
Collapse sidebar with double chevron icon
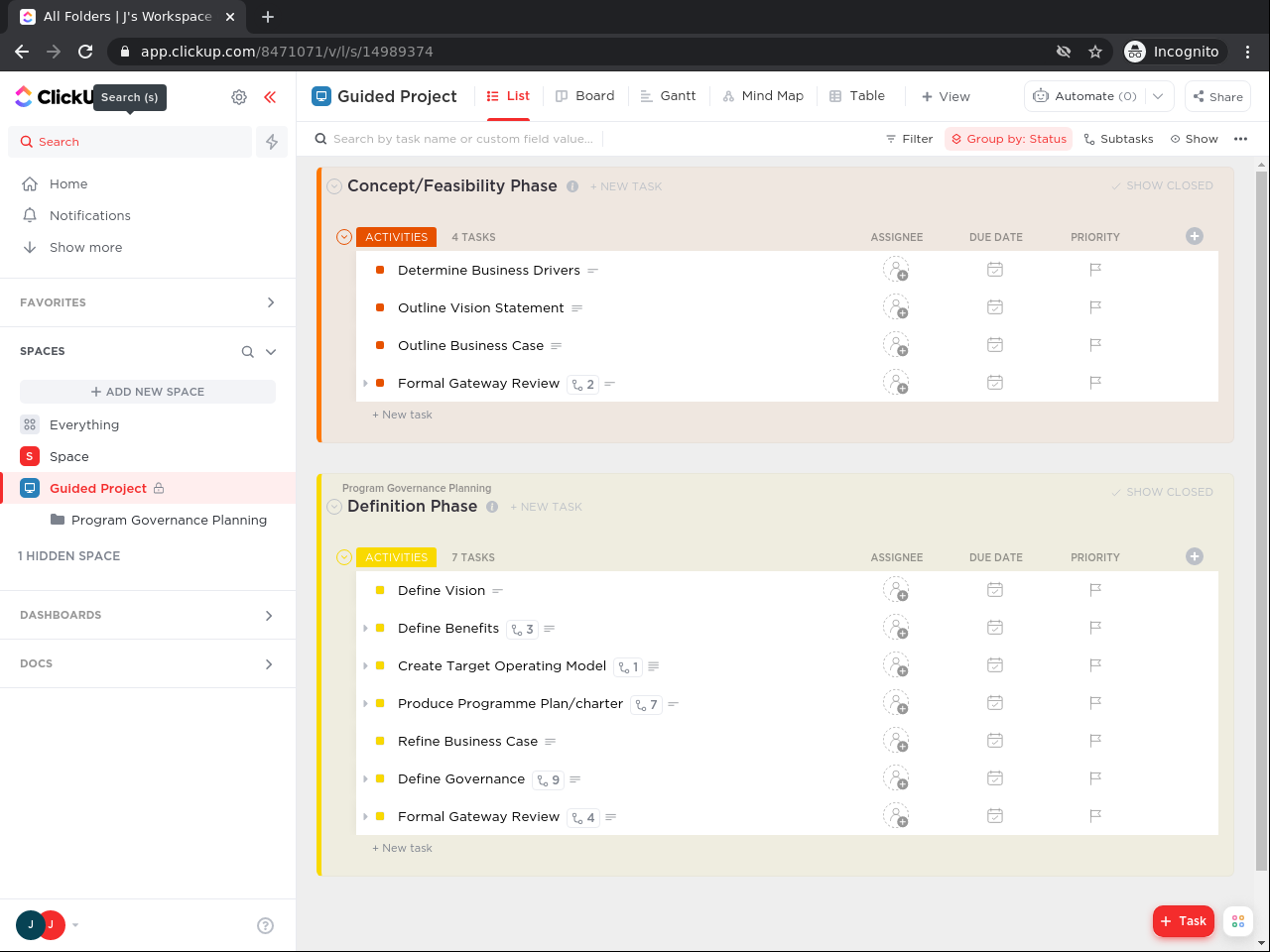pyautogui.click(x=270, y=97)
